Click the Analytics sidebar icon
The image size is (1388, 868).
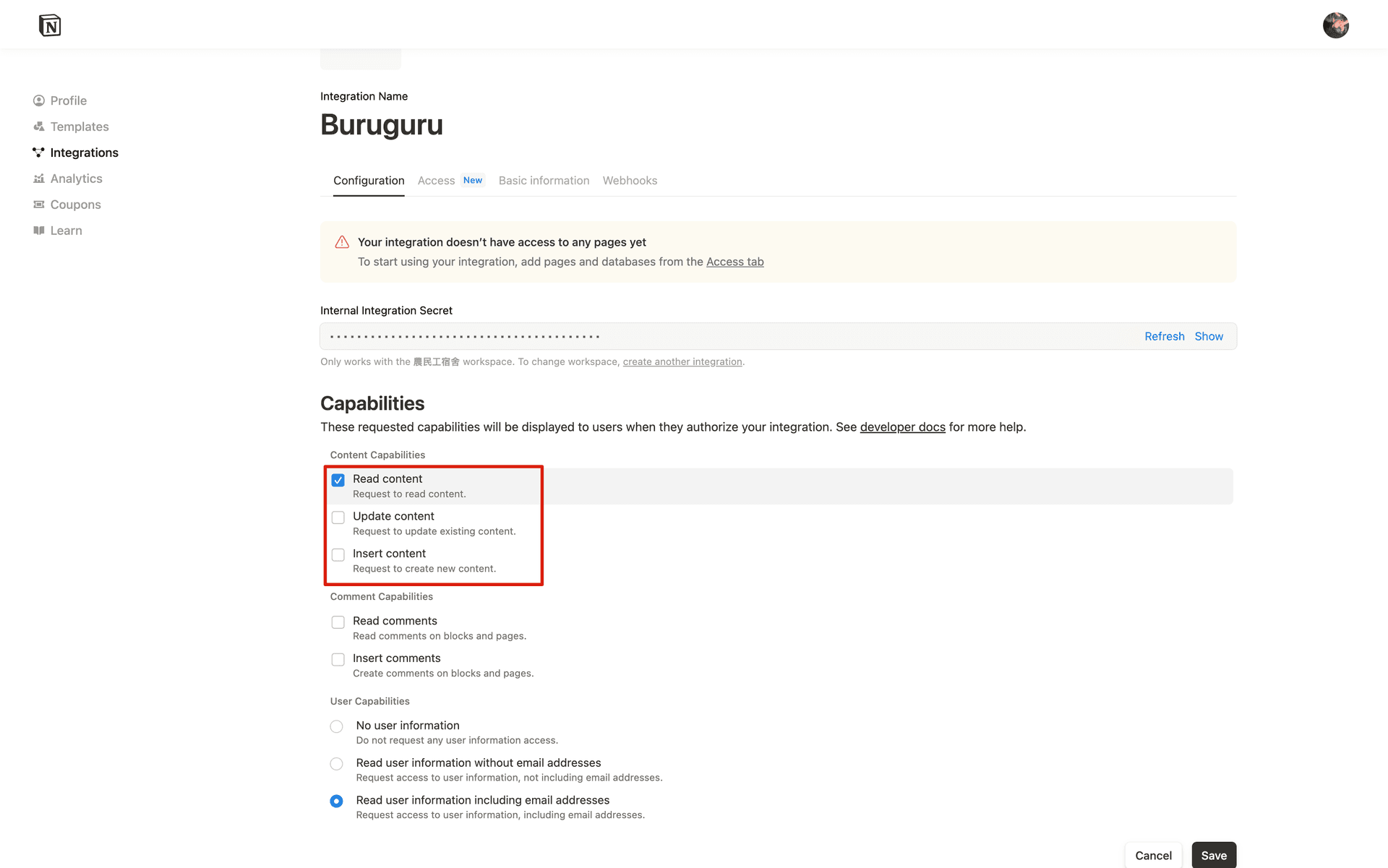tap(39, 179)
